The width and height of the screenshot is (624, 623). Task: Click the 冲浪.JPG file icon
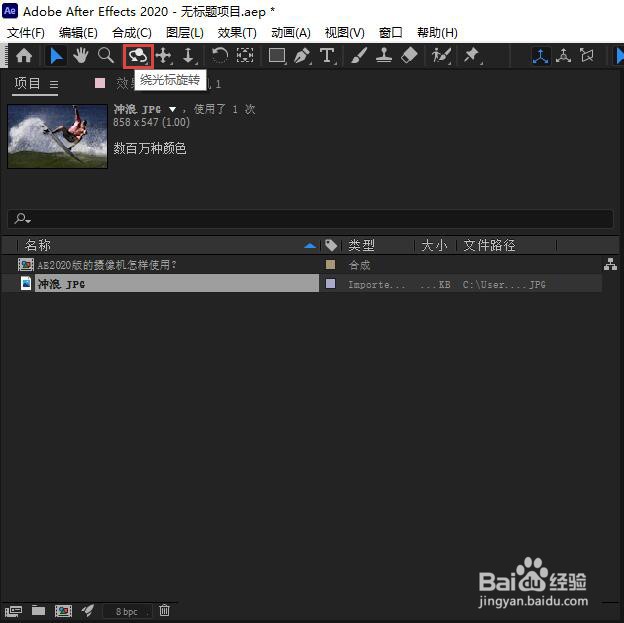coord(26,283)
